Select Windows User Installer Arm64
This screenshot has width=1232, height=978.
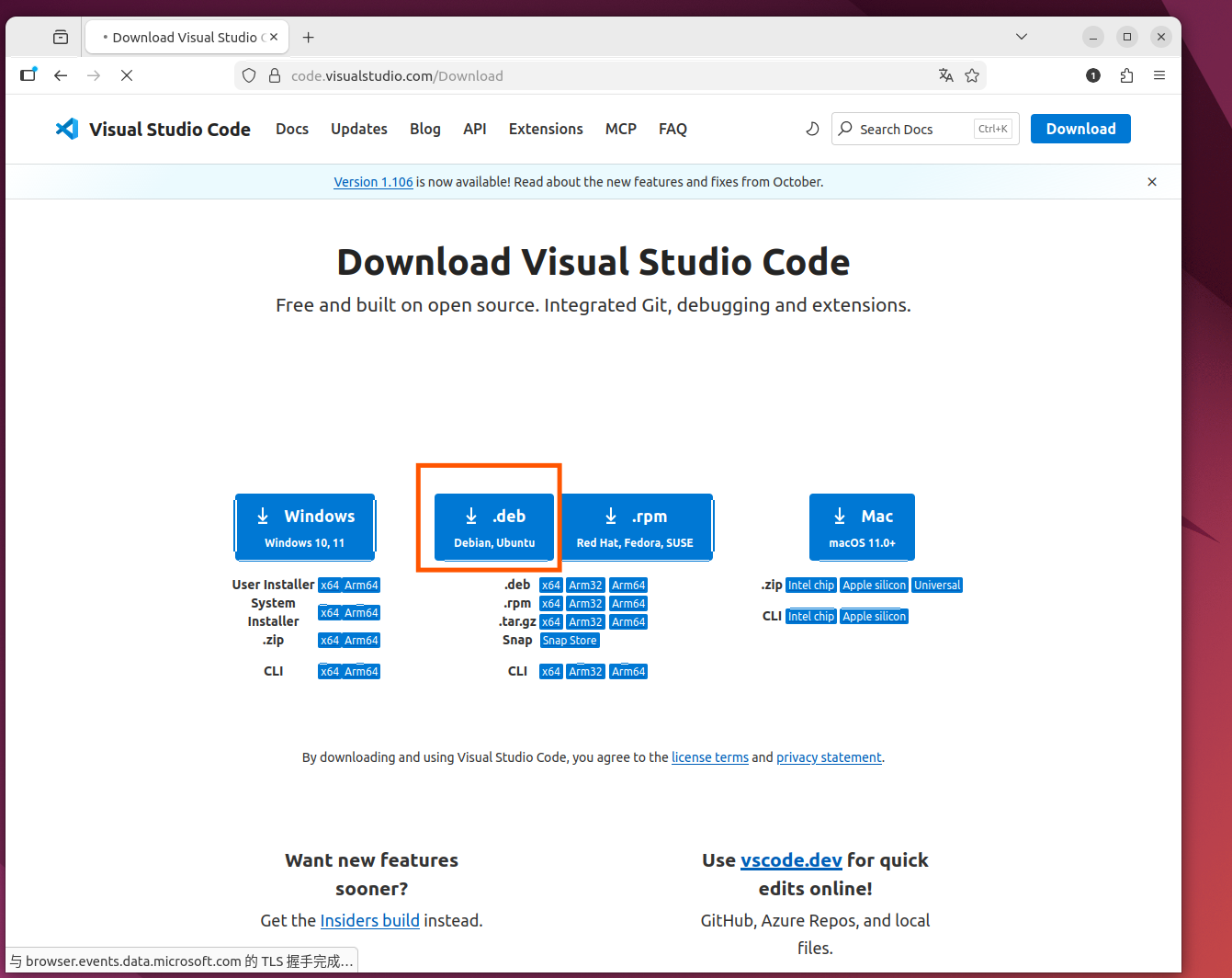pos(361,586)
